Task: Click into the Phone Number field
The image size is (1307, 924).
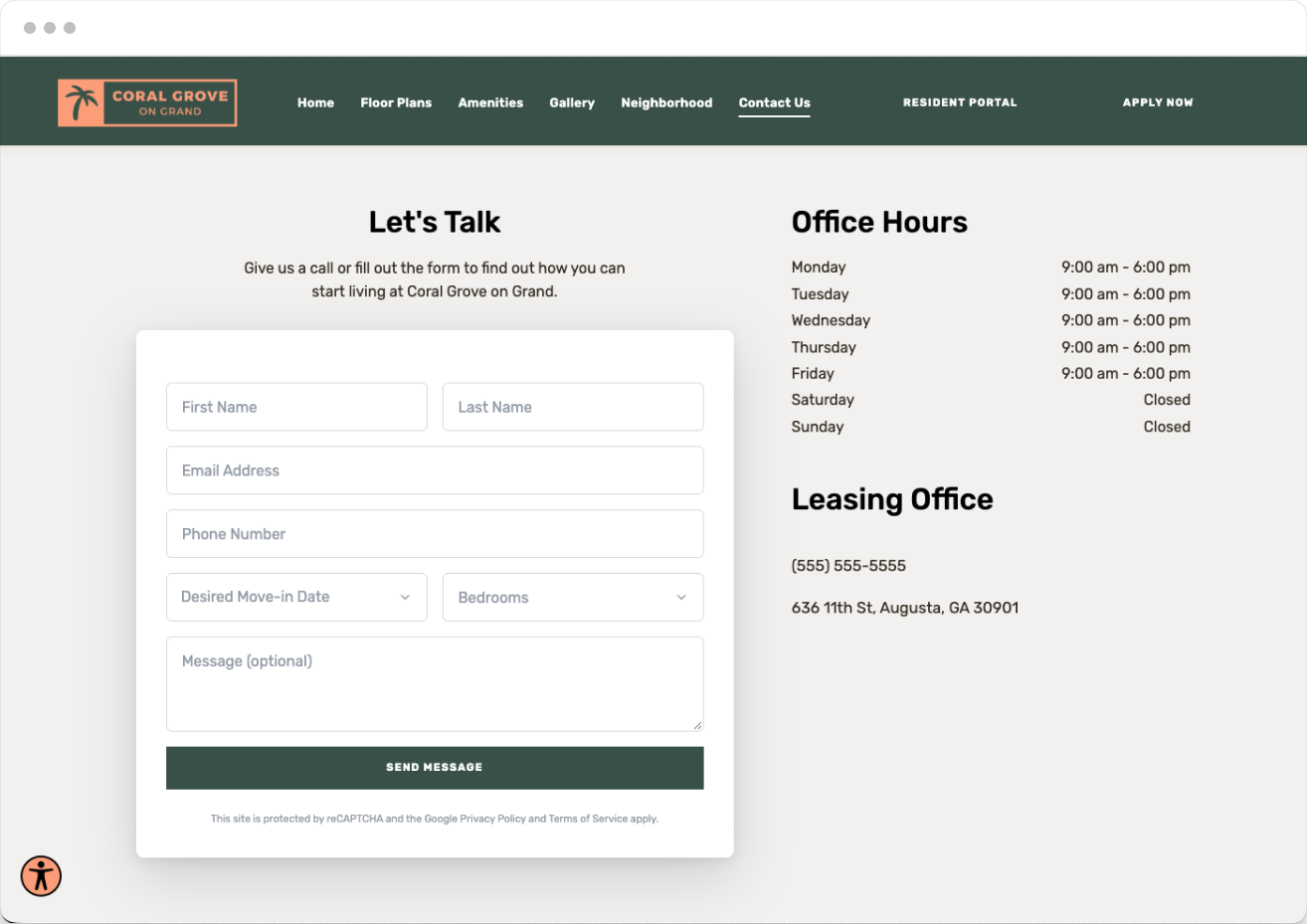Action: click(x=435, y=534)
